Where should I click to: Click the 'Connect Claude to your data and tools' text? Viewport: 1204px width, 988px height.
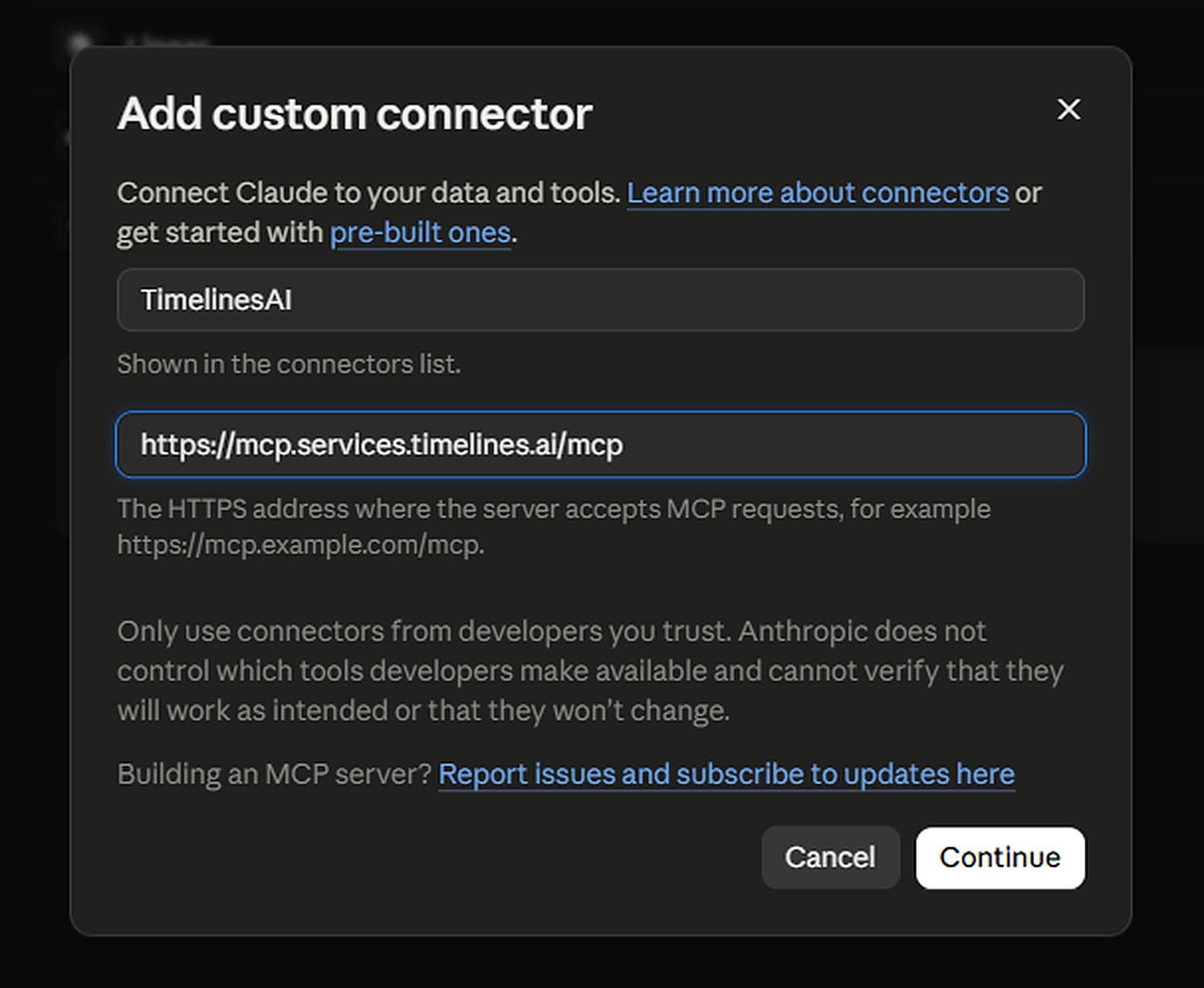369,193
